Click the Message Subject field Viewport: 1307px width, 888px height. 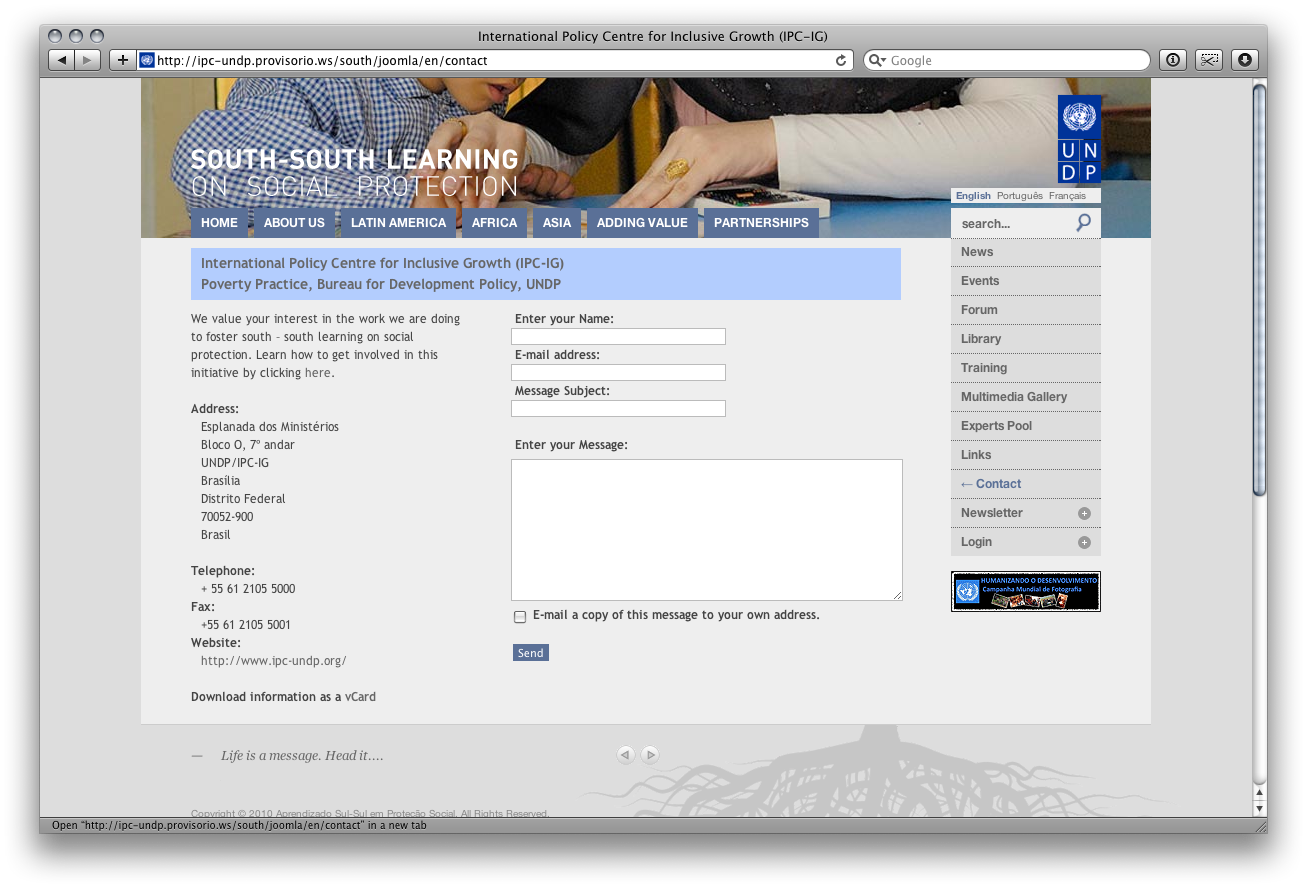point(618,409)
